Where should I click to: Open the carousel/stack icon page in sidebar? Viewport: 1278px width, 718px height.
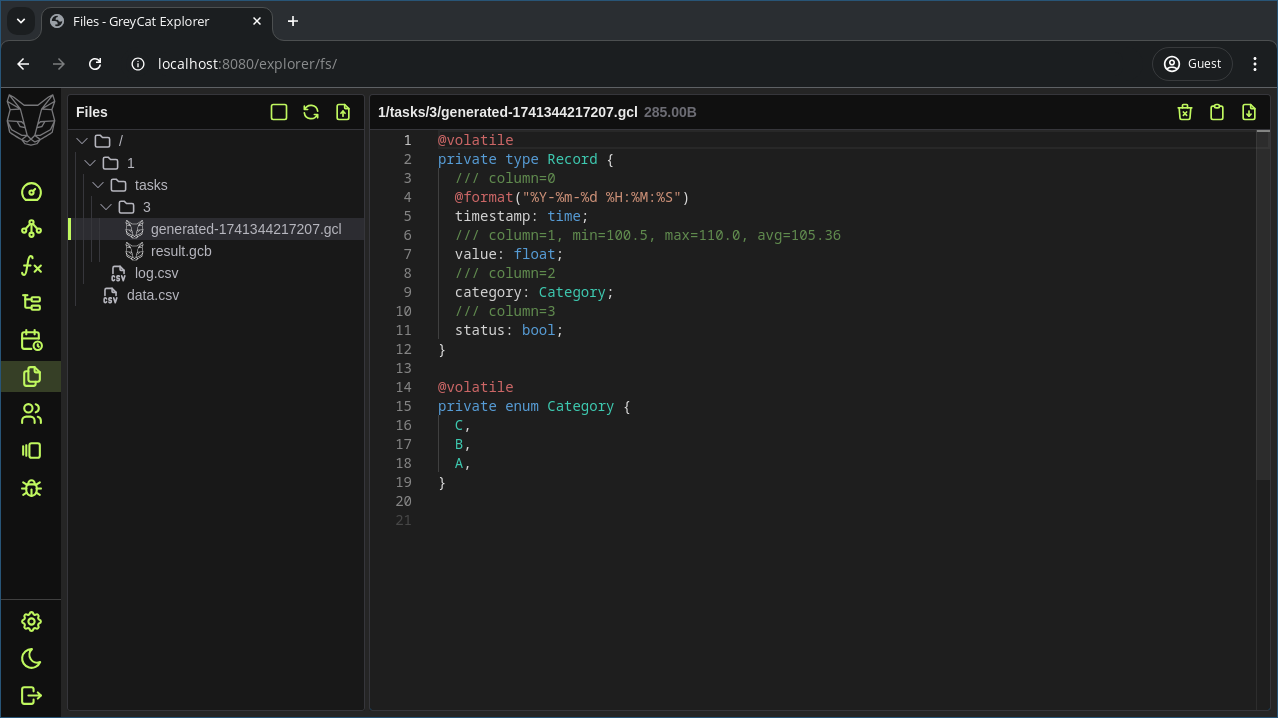31,450
